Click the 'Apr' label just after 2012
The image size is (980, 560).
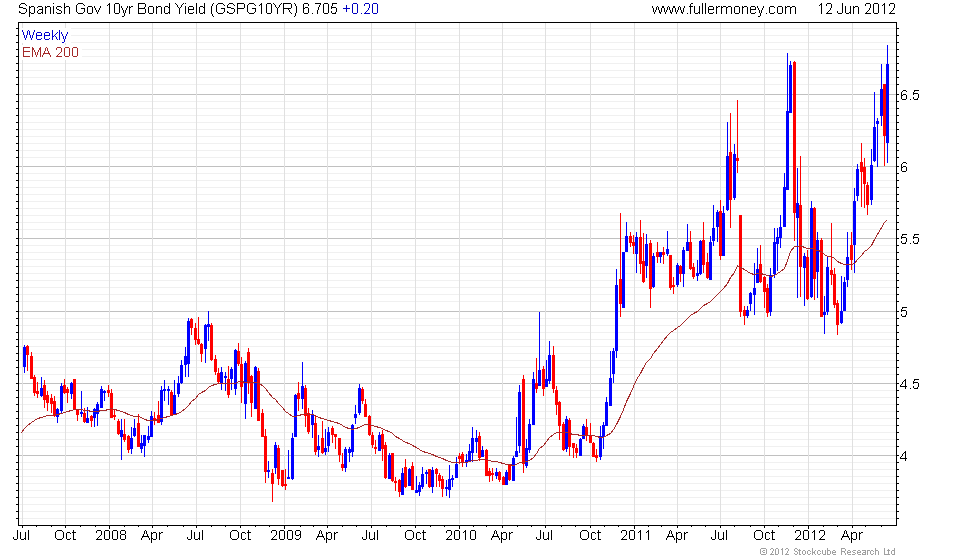click(x=852, y=536)
